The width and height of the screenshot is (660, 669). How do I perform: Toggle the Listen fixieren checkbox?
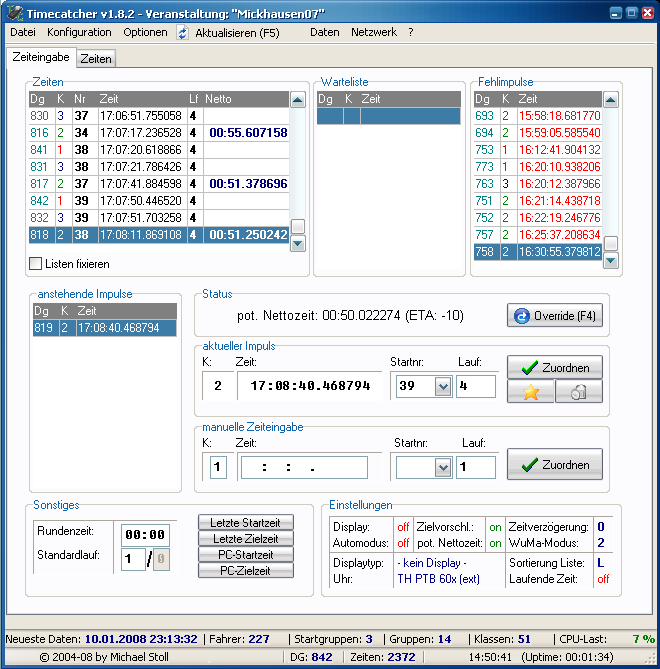click(x=35, y=264)
